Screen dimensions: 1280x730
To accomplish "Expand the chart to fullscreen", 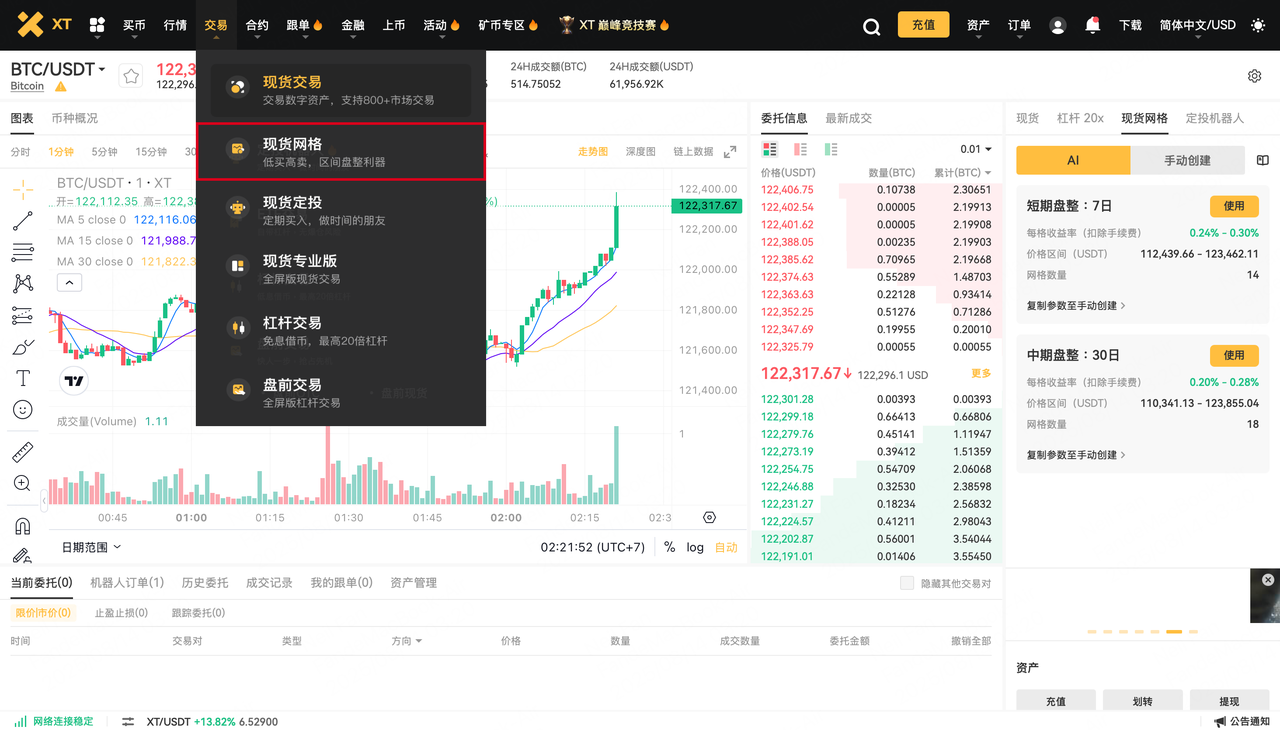I will pos(730,152).
